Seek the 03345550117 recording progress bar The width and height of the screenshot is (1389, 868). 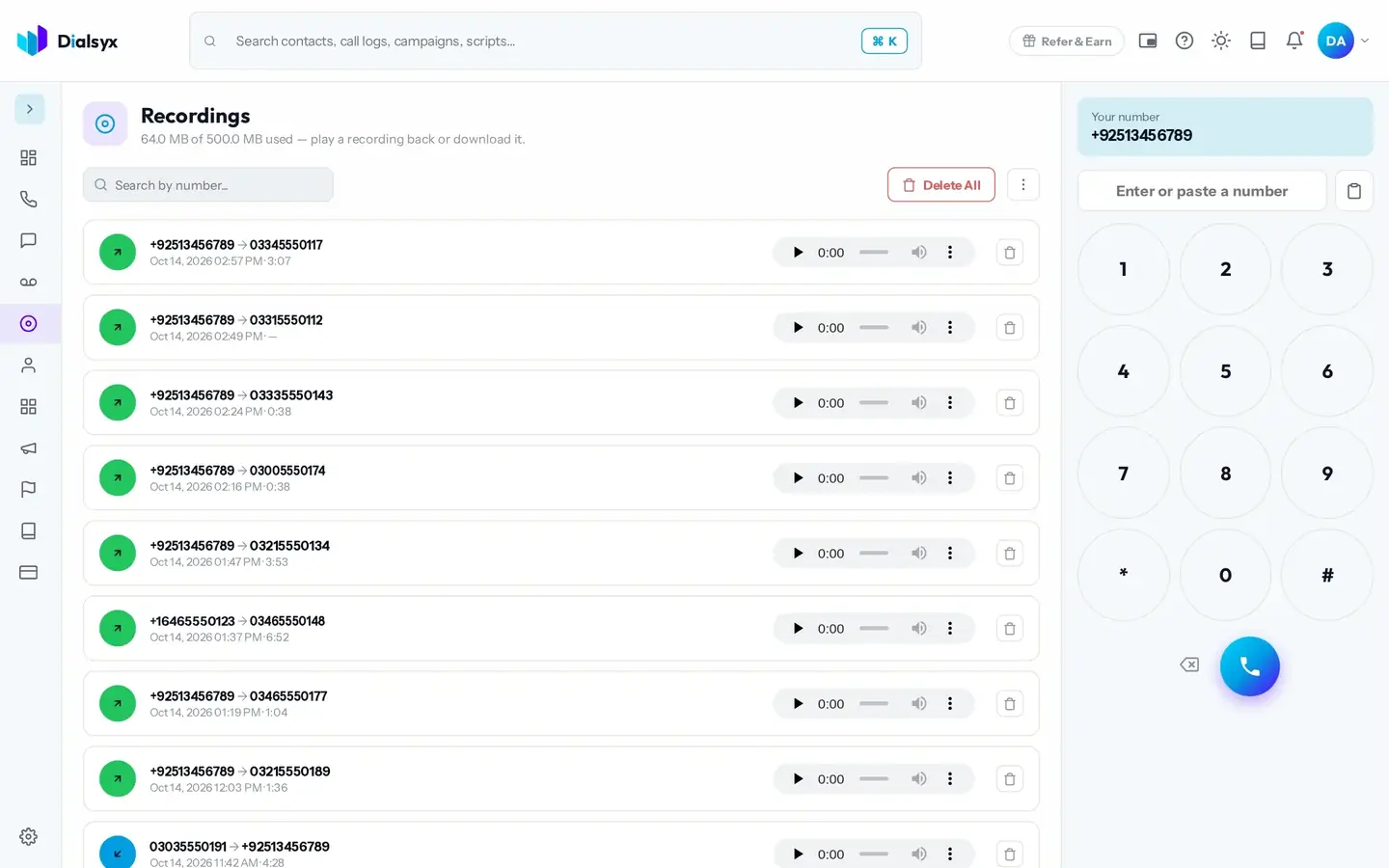pyautogui.click(x=874, y=252)
